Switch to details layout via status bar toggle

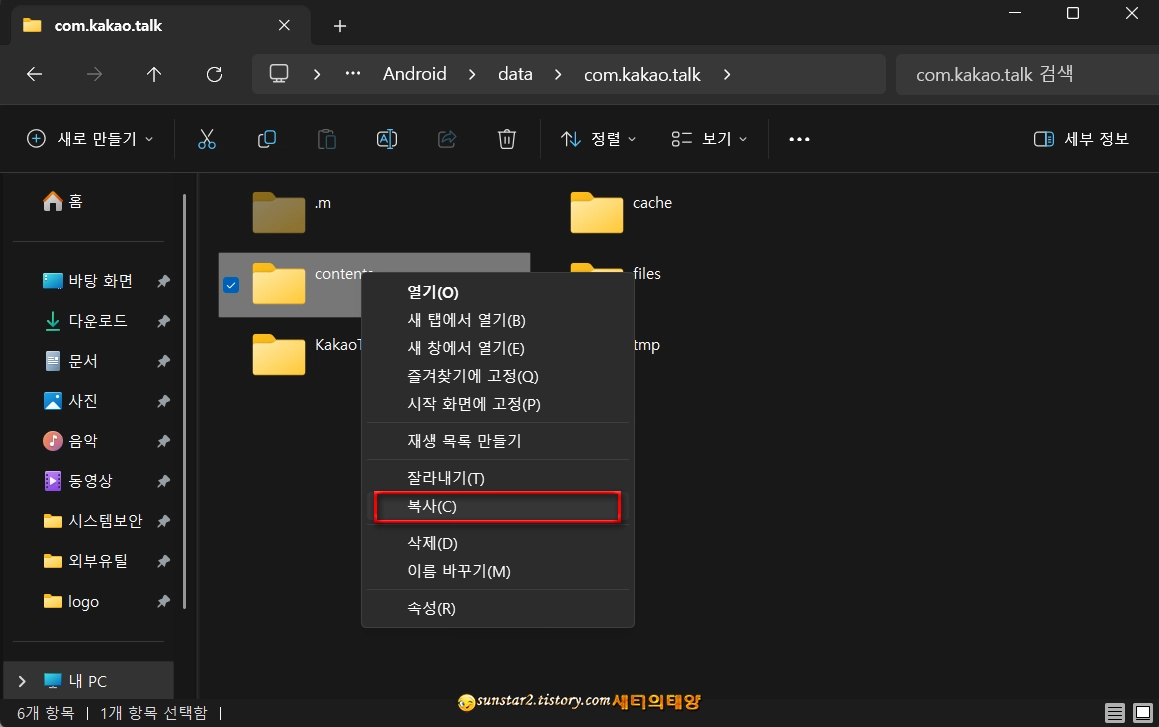point(1116,713)
